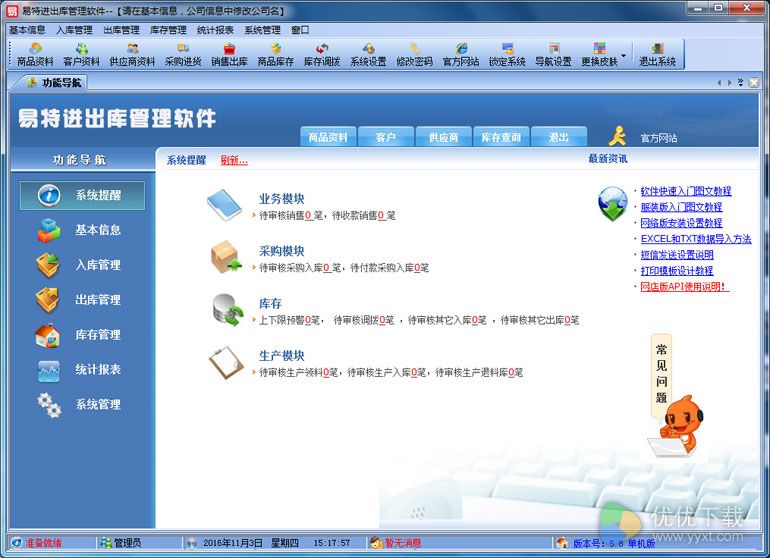Click the 库存查询 banner tab
770x558 pixels.
click(501, 137)
